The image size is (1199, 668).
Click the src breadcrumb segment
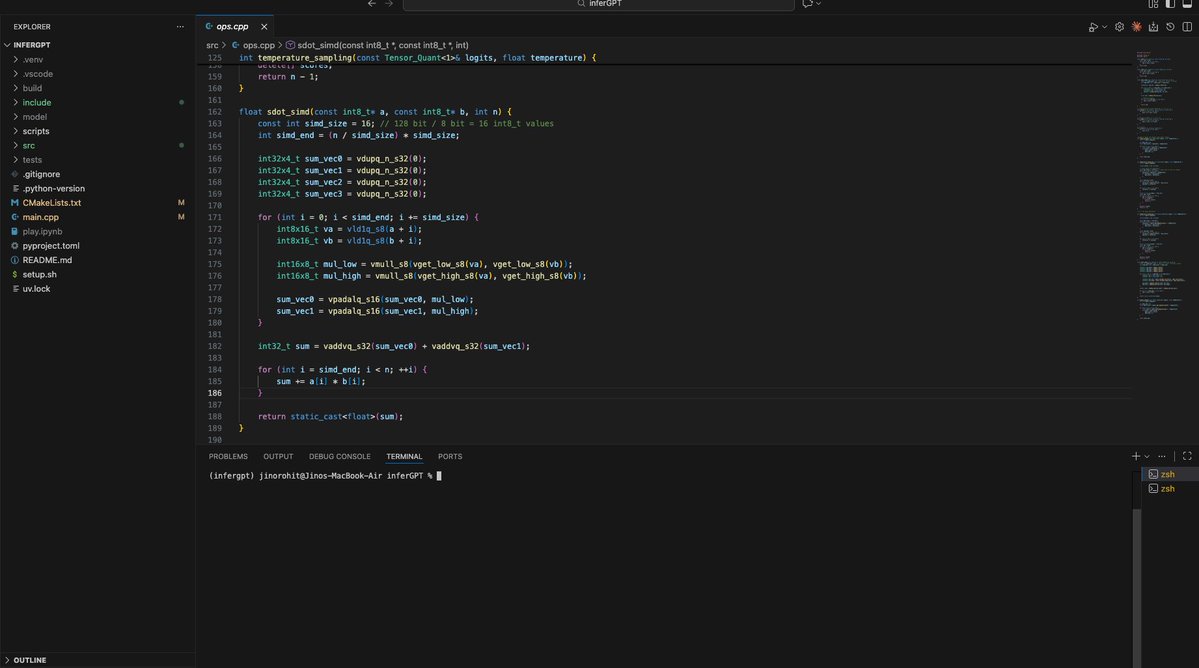pyautogui.click(x=212, y=45)
